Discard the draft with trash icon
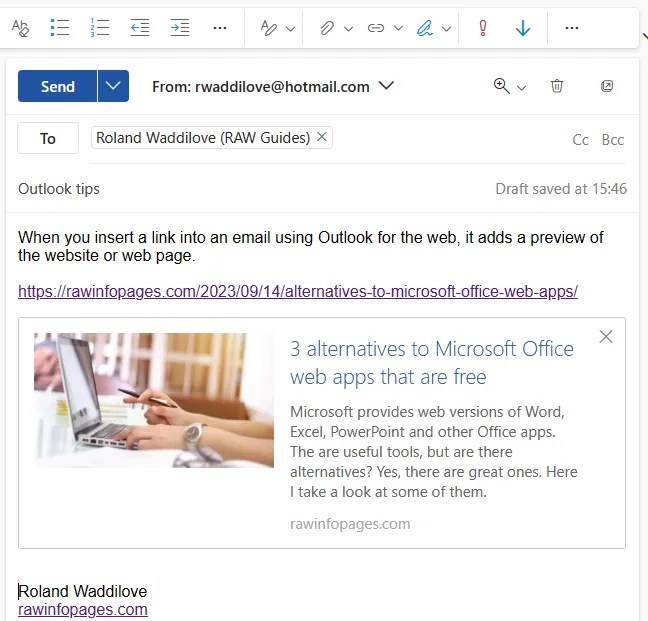Screen dimensions: 648x621 click(x=557, y=86)
